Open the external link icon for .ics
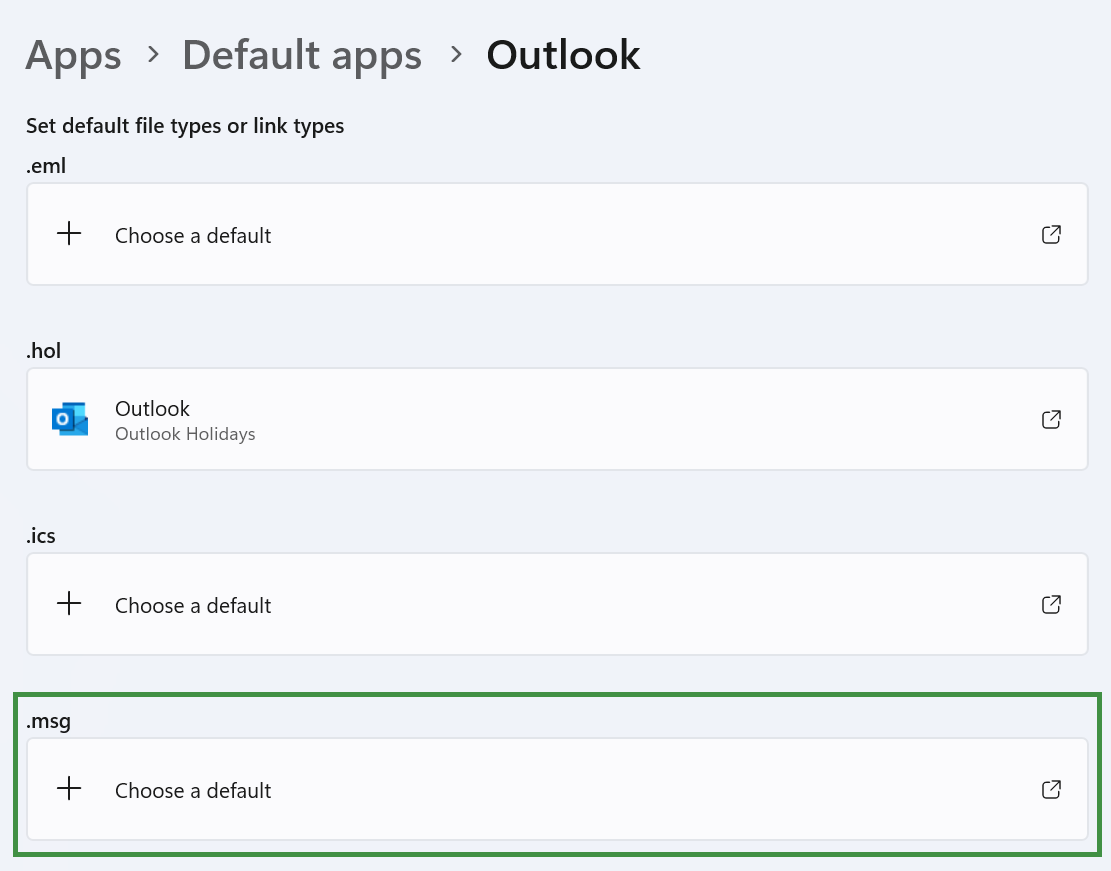The image size is (1111, 871). 1051,605
